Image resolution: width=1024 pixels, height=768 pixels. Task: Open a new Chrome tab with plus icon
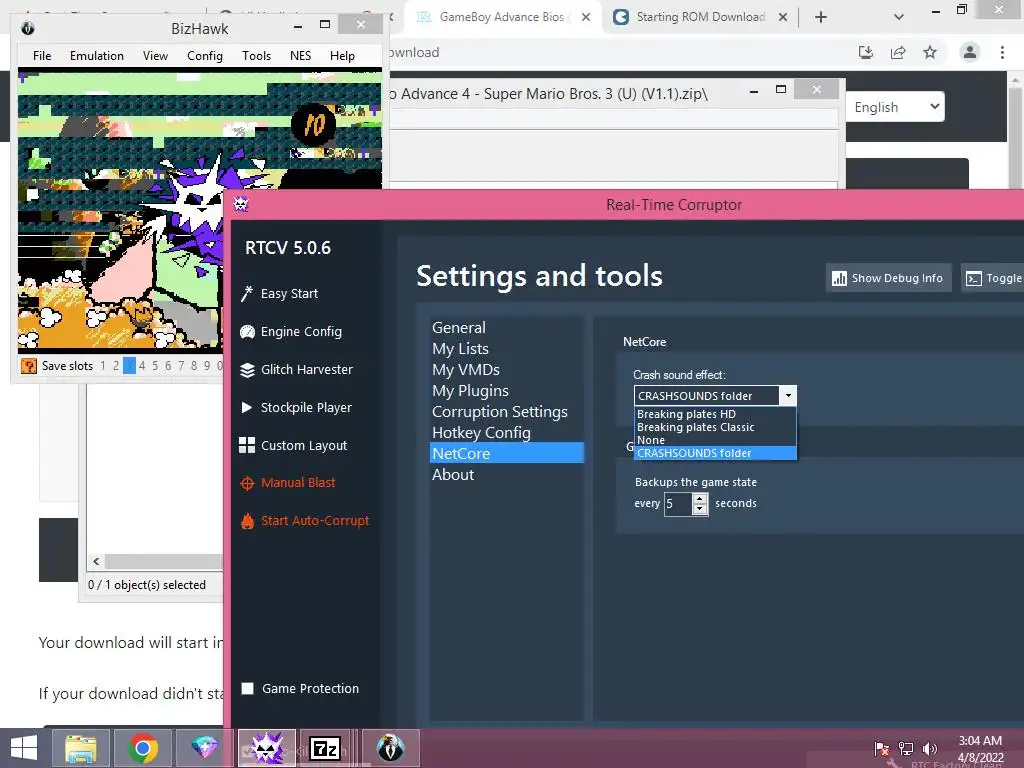(821, 17)
